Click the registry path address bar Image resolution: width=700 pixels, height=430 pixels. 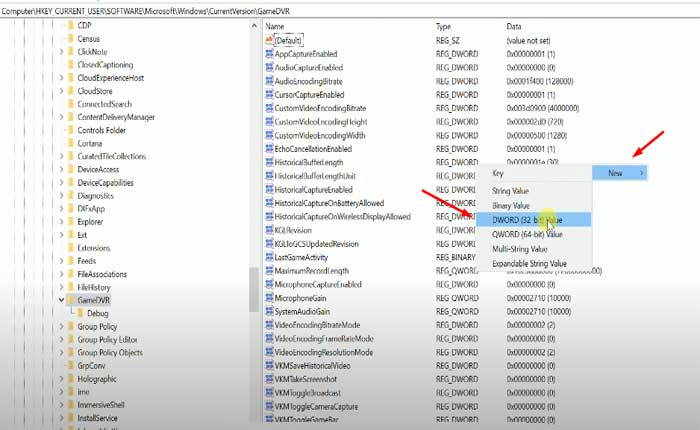[350, 11]
